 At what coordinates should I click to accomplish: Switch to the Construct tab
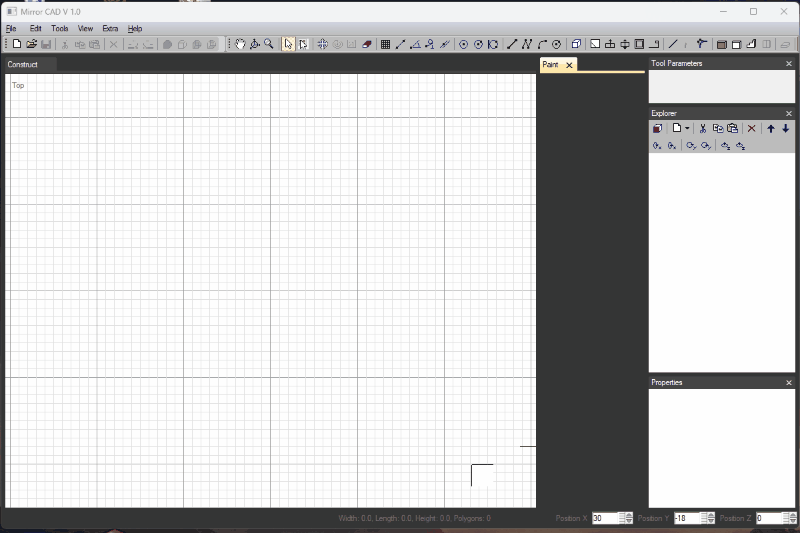pos(23,65)
